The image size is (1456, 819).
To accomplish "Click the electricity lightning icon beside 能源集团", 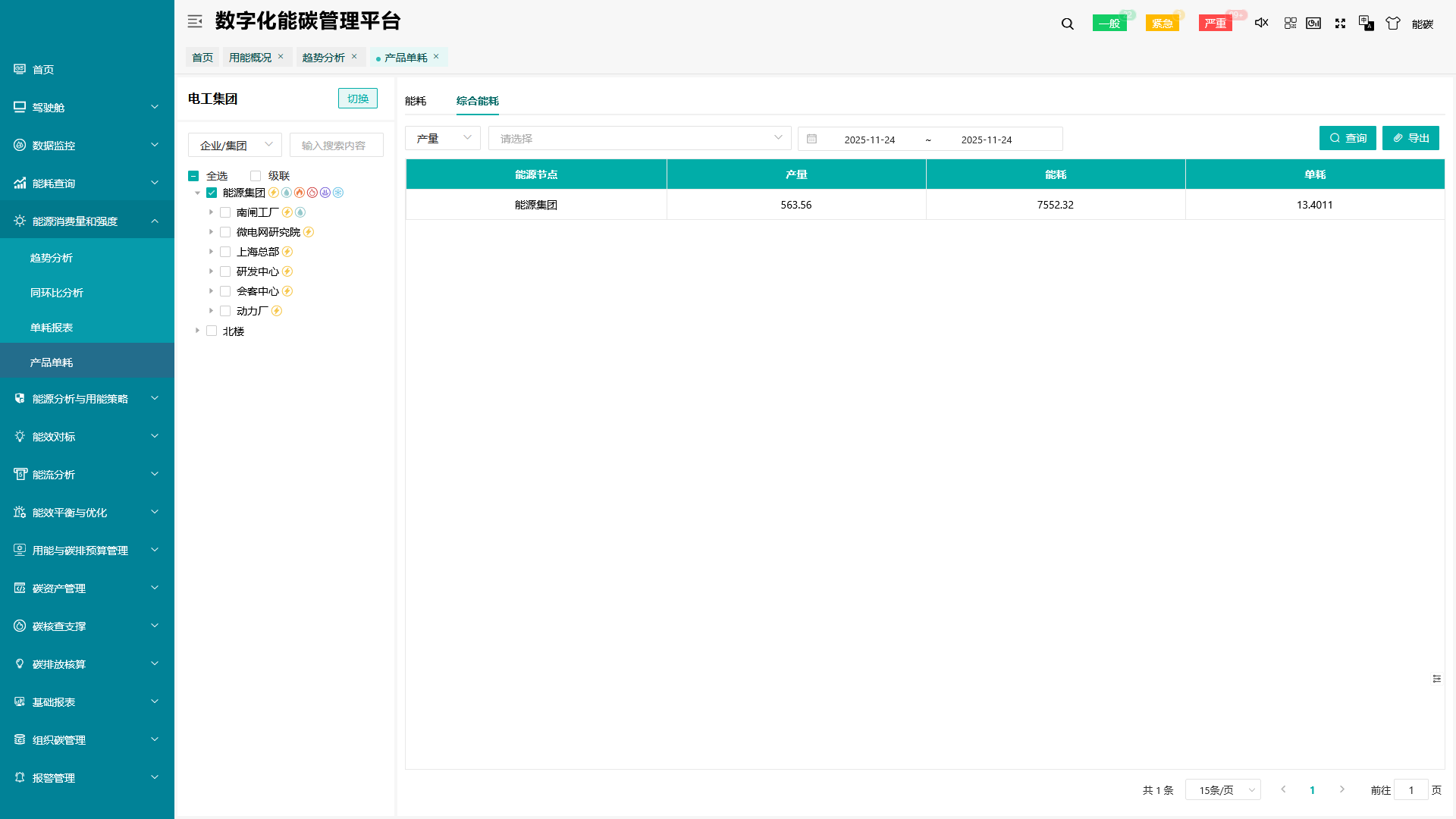I will (x=272, y=193).
